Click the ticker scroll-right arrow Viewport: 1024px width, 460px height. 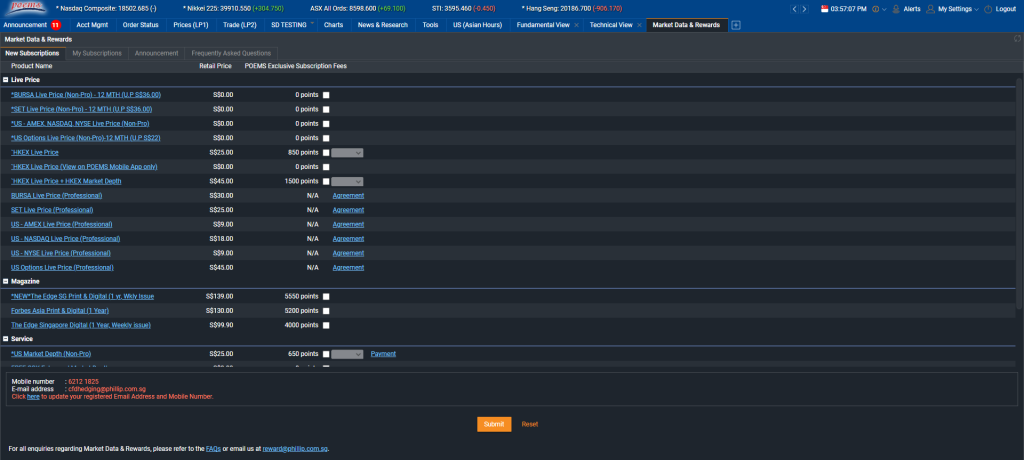804,9
